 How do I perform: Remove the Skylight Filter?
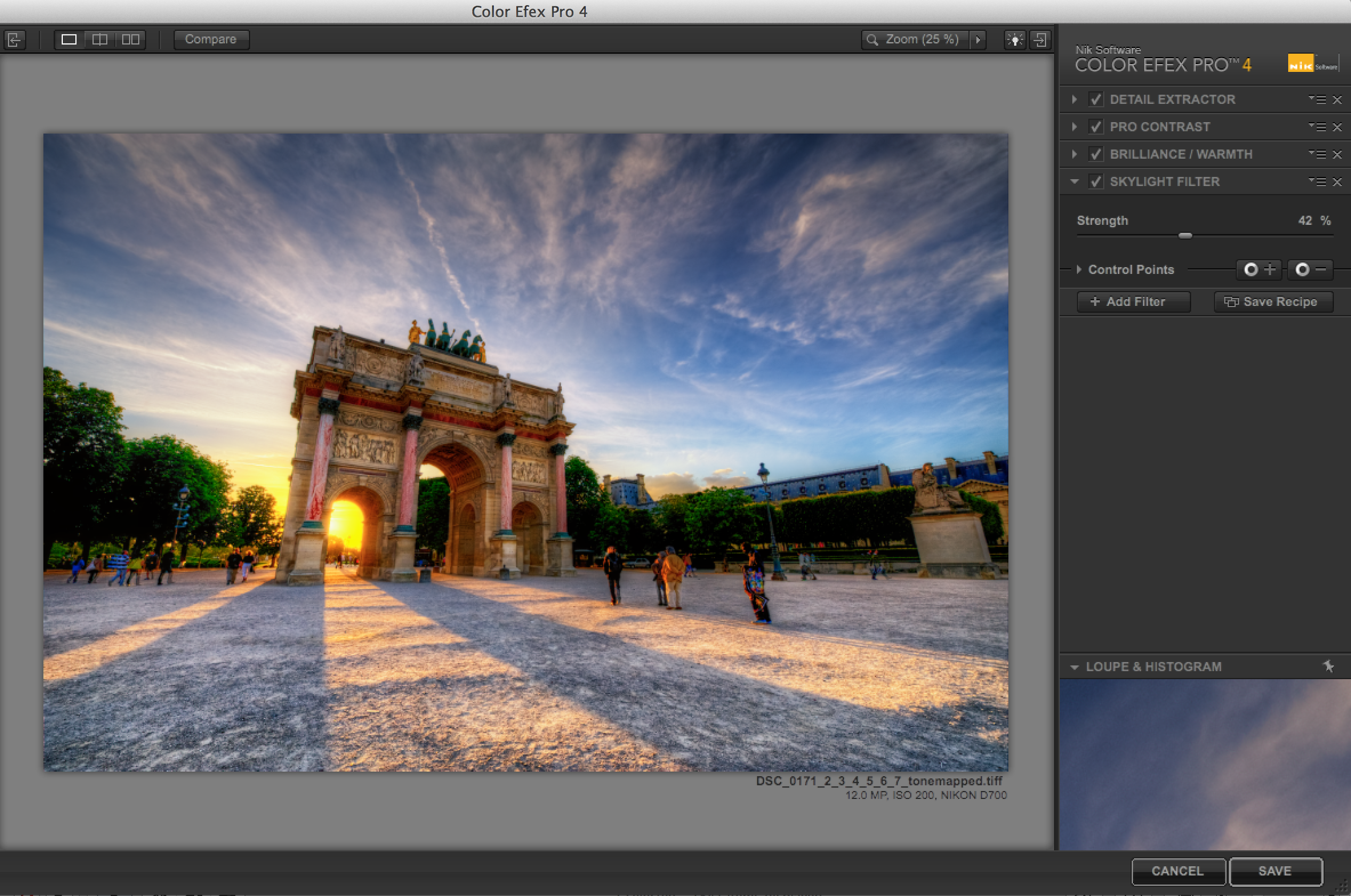tap(1337, 181)
